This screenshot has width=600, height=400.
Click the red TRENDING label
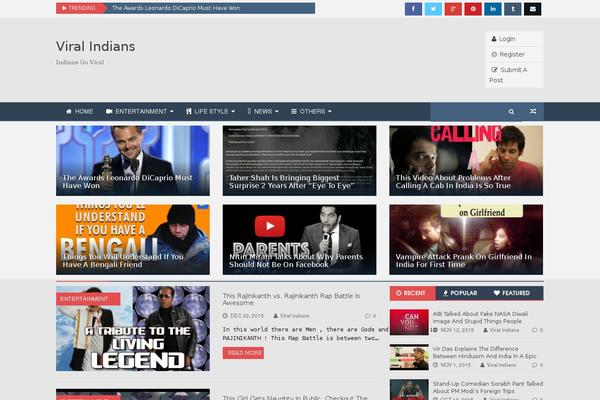(79, 8)
